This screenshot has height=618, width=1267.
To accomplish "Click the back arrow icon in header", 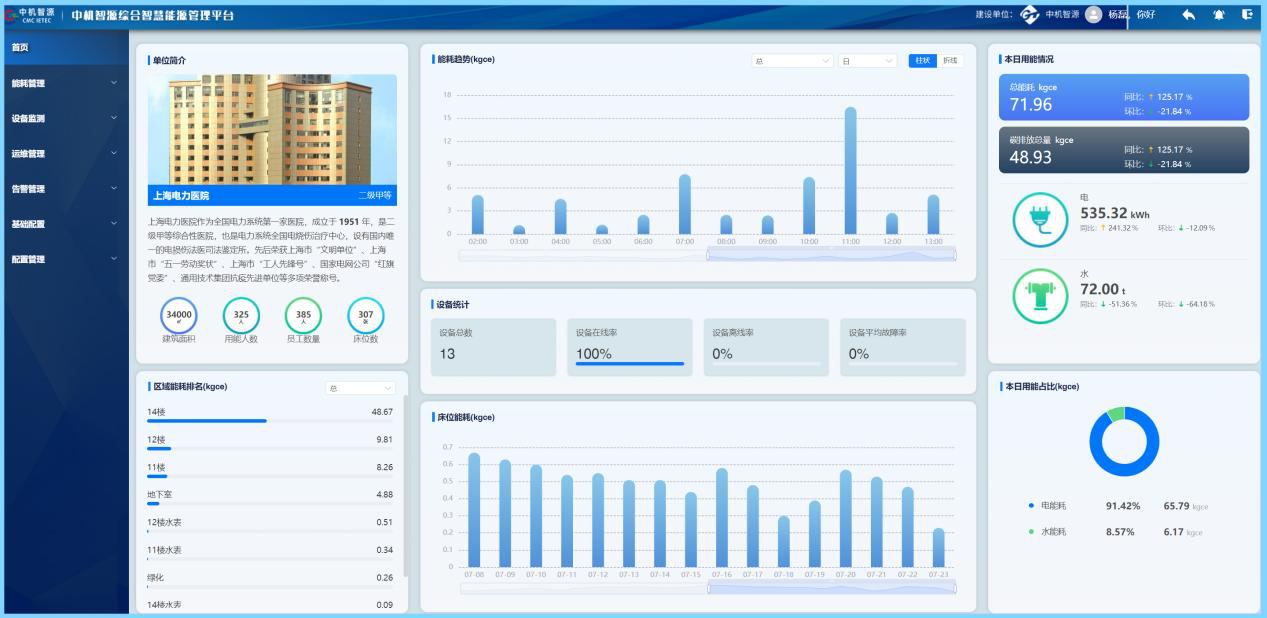I will pyautogui.click(x=1188, y=15).
